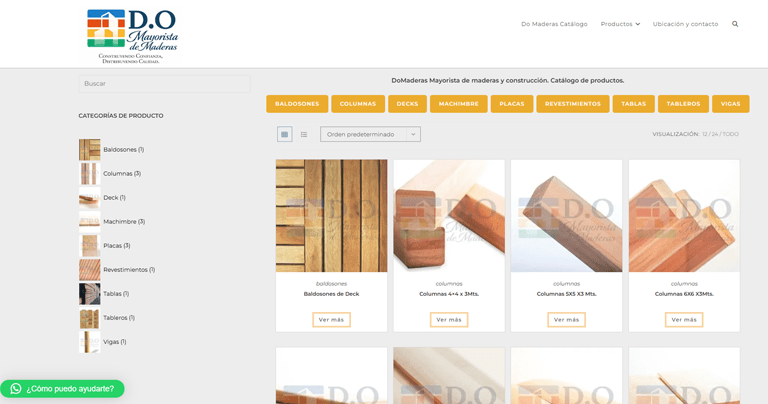Click Baldosones de Deck product image
768x404 pixels.
tap(332, 215)
